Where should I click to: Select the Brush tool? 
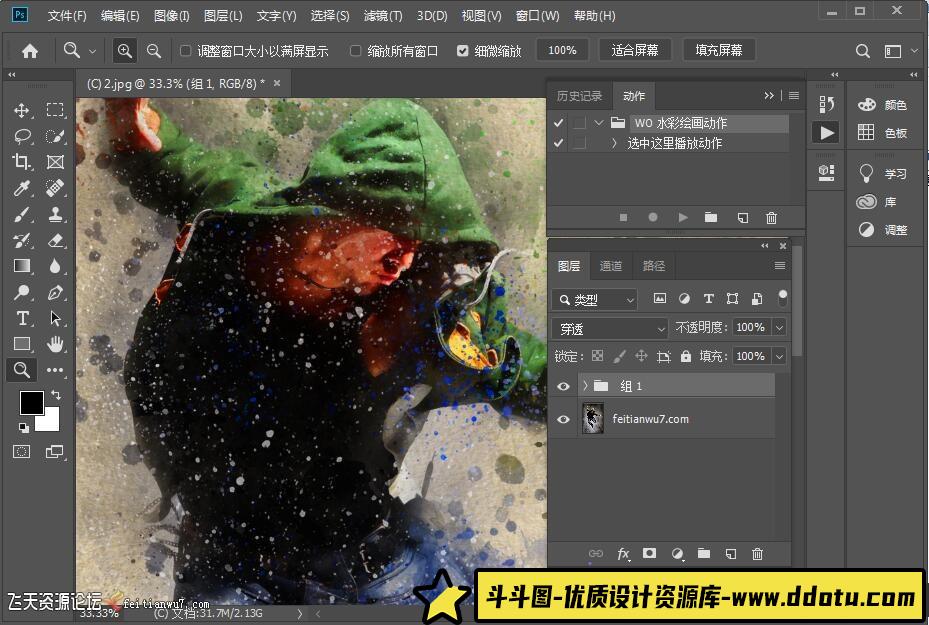tap(22, 214)
